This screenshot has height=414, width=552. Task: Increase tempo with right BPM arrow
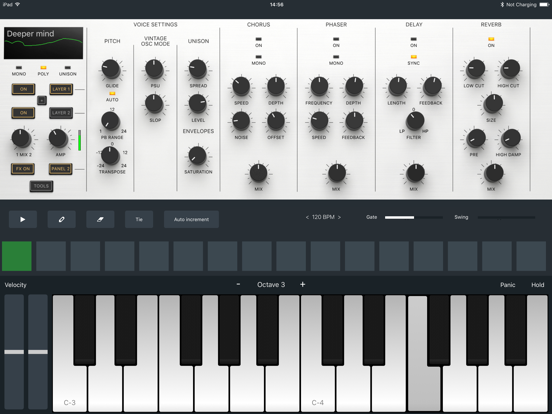point(339,217)
